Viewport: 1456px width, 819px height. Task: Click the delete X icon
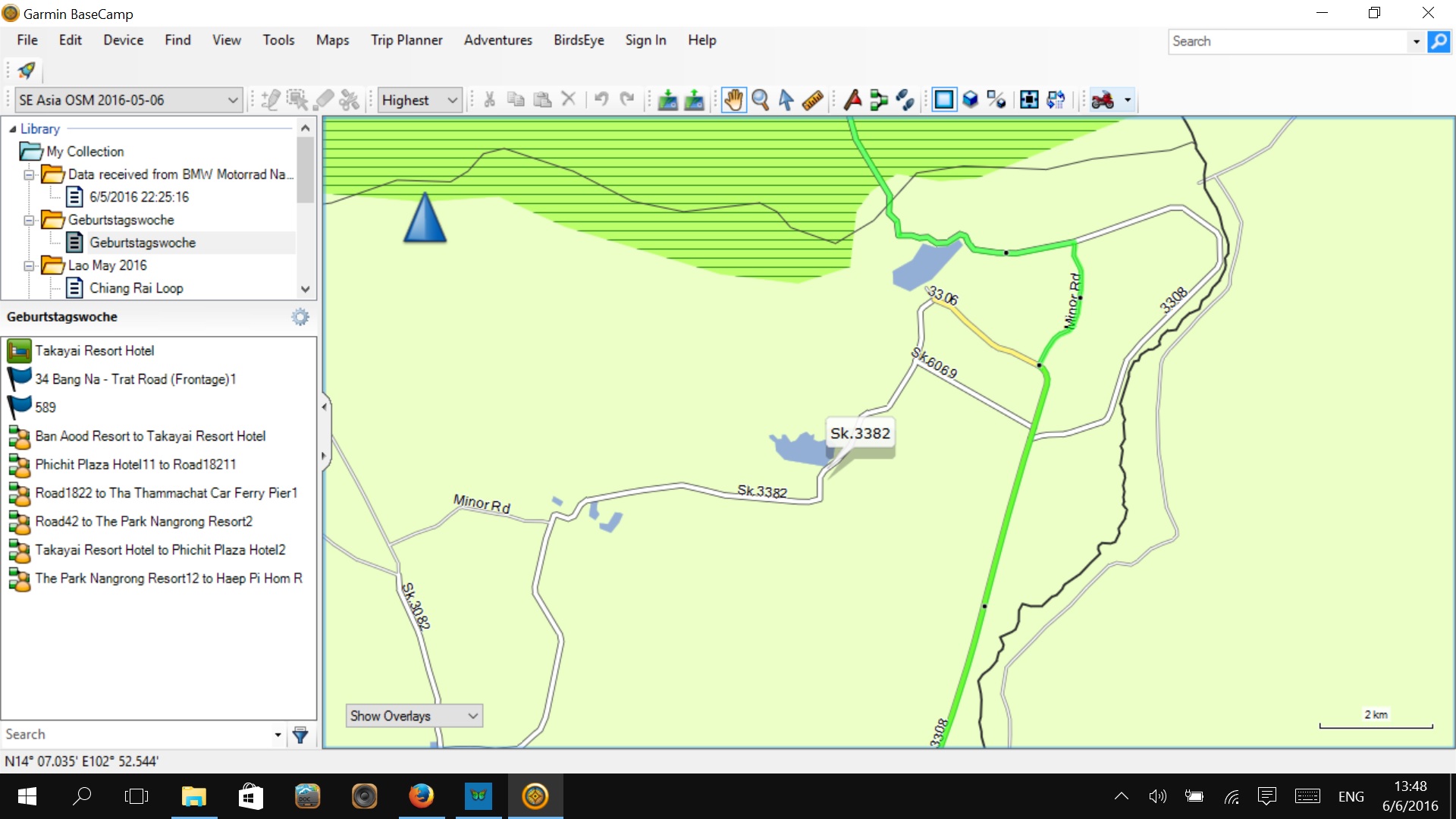click(x=569, y=99)
